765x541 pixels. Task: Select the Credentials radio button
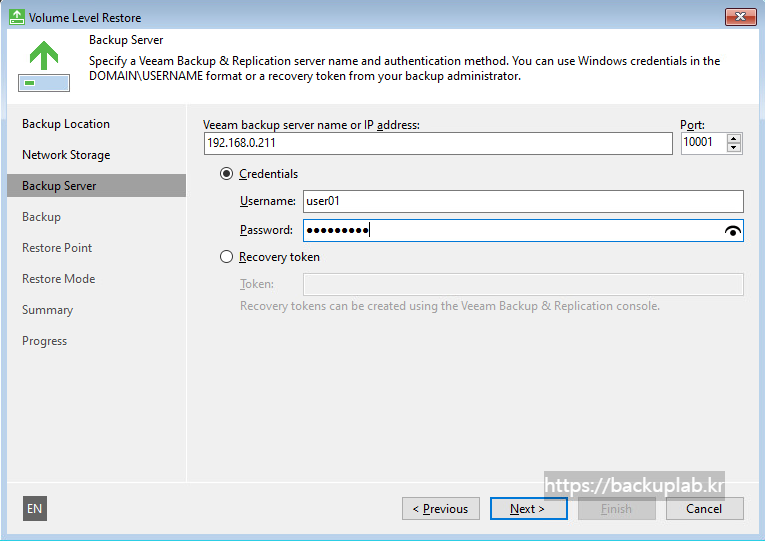(x=226, y=174)
